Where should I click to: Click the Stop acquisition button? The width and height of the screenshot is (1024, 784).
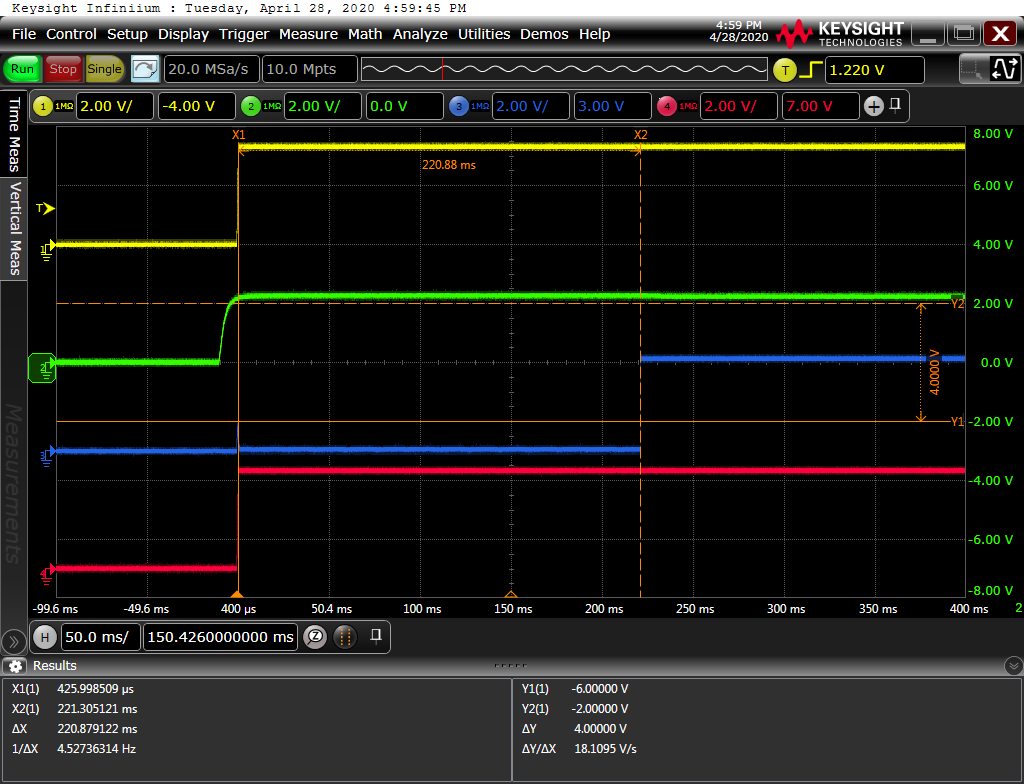pos(63,69)
